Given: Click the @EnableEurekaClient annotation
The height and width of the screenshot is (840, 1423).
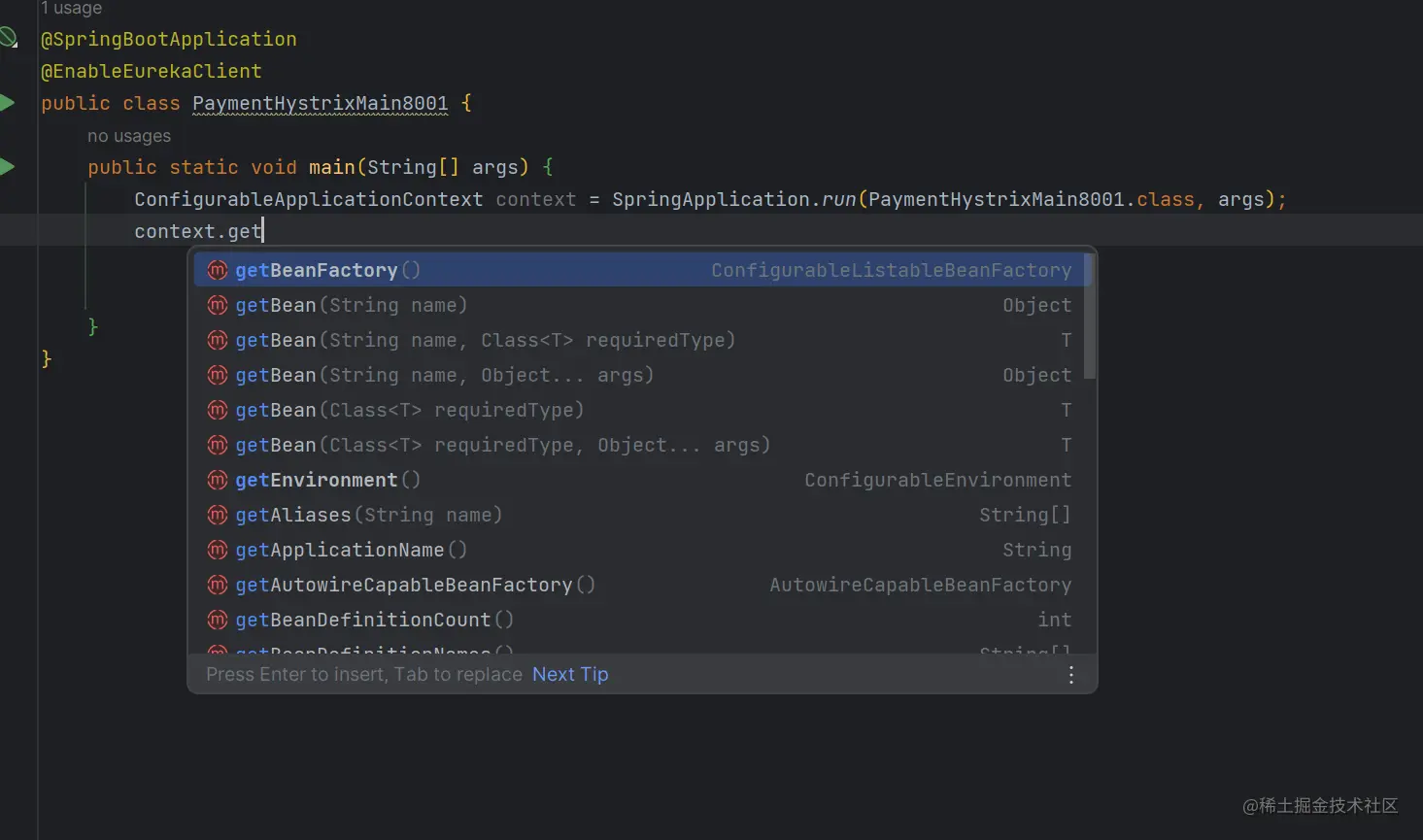Looking at the screenshot, I should (152, 71).
